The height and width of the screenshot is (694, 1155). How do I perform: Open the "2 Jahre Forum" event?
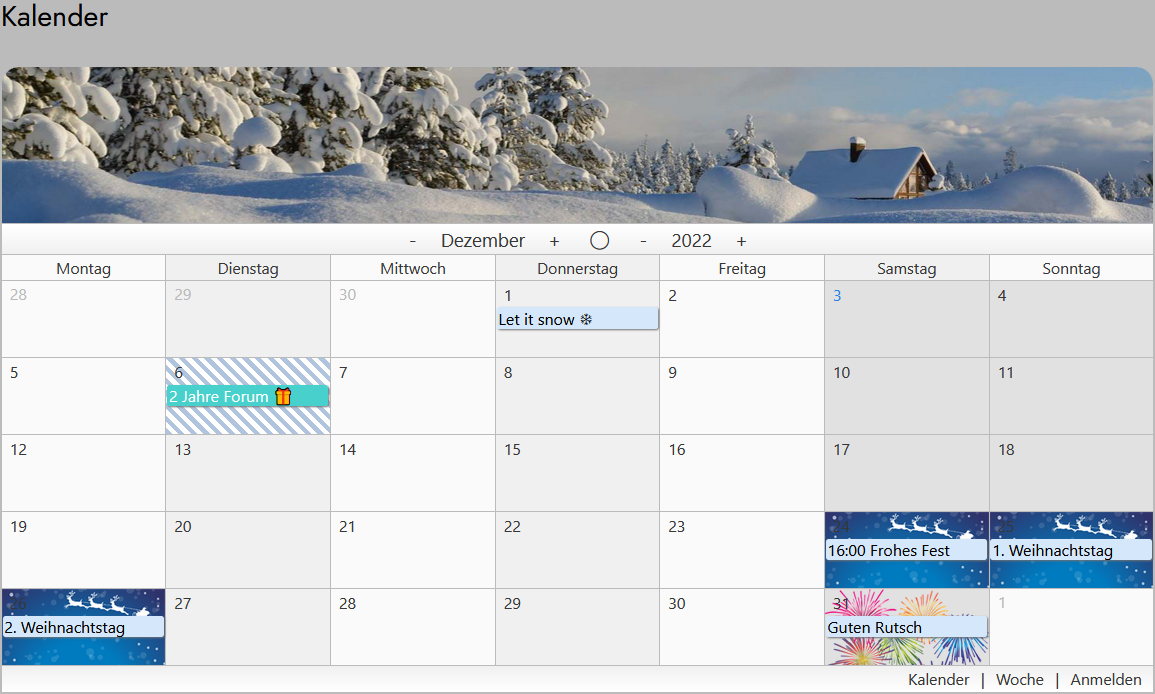220,397
